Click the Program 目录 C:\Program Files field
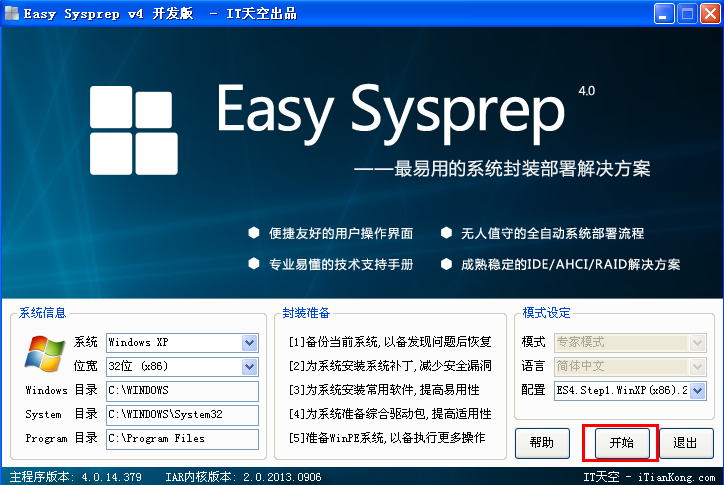 tap(181, 438)
